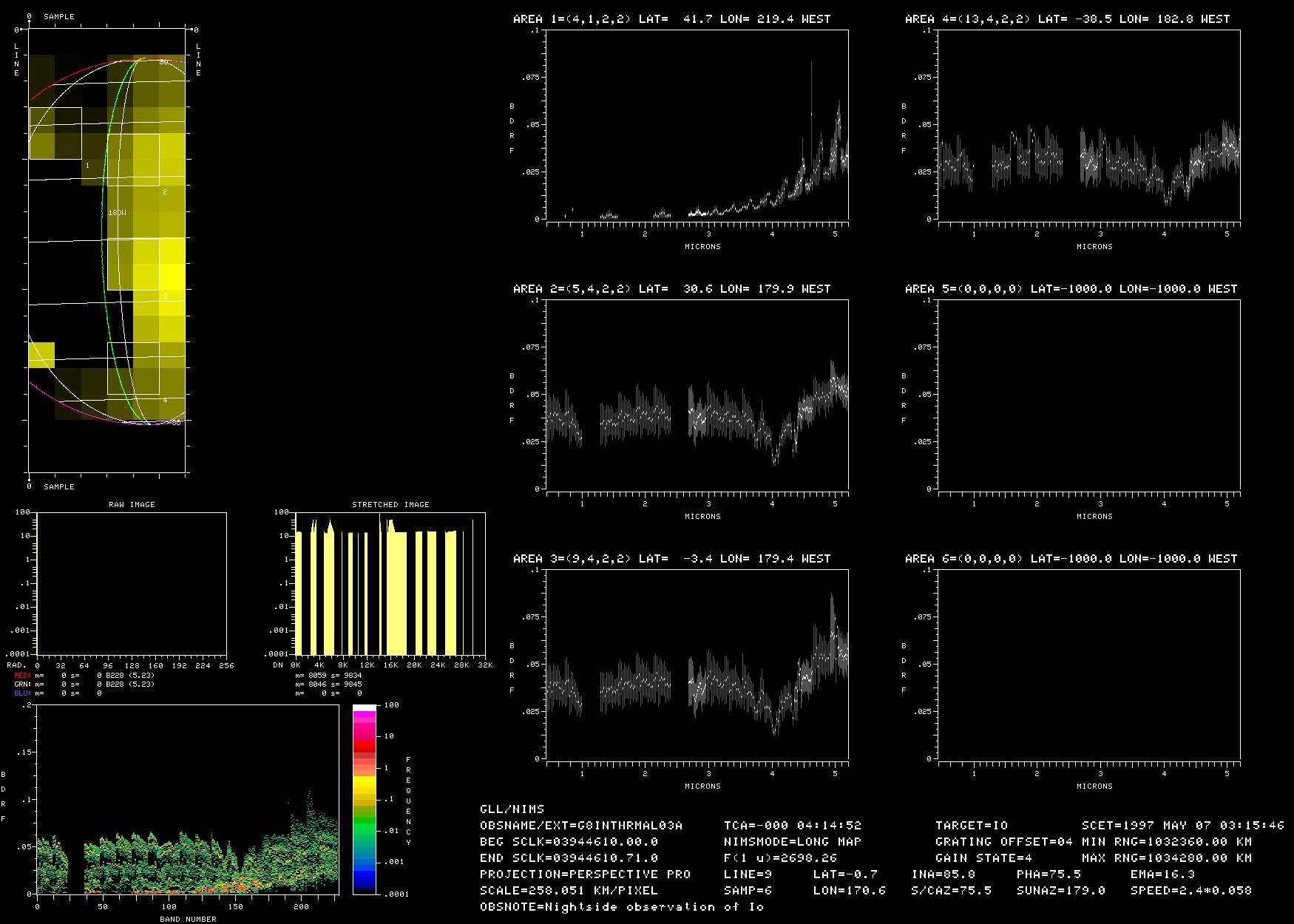Open the AREA 3 spectrum plot
The width and height of the screenshot is (1294, 924).
[697, 665]
